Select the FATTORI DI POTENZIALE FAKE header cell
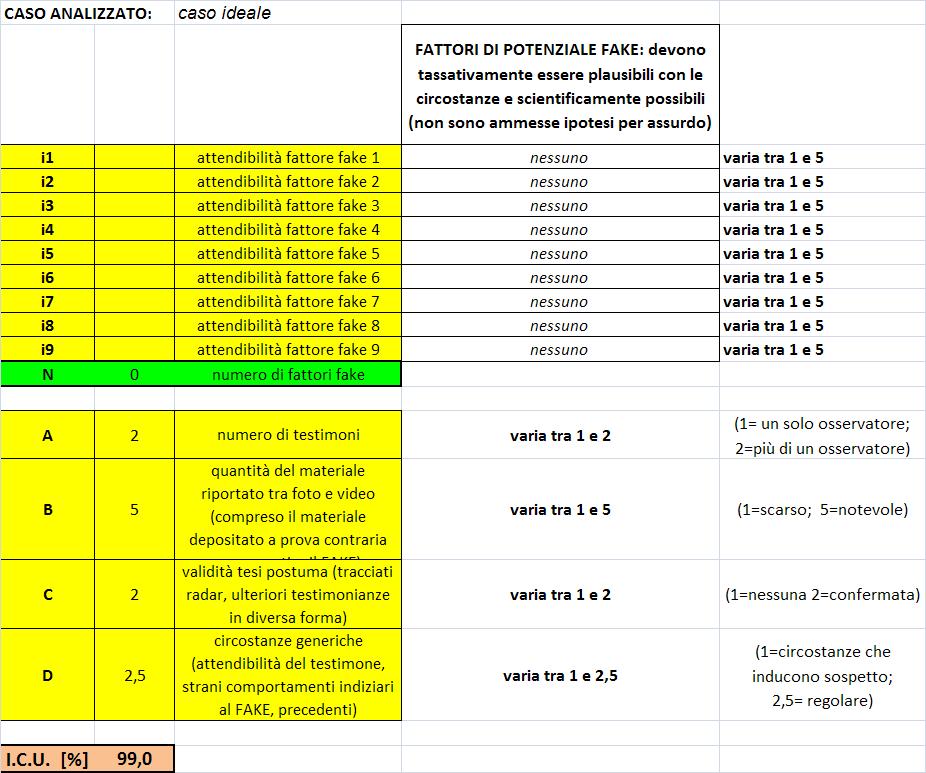The height and width of the screenshot is (773, 926). click(x=560, y=85)
